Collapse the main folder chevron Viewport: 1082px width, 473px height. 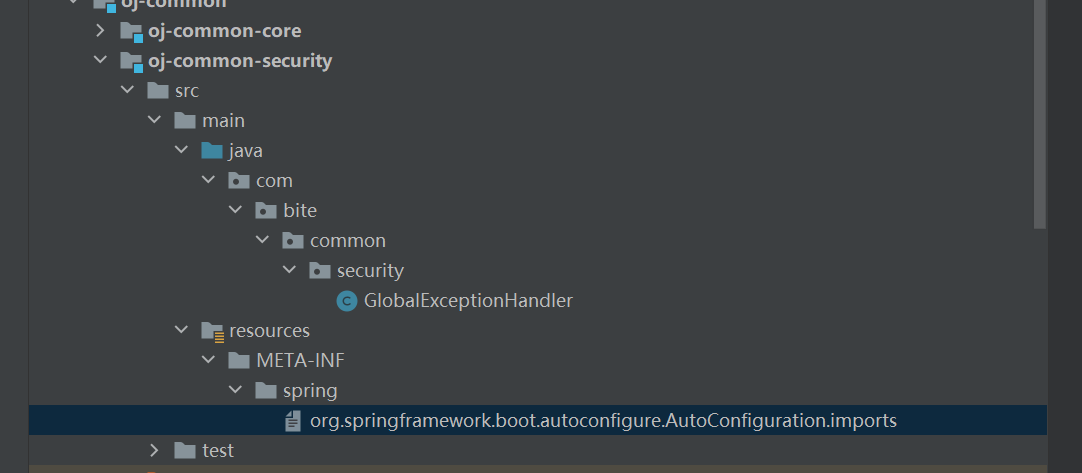click(154, 119)
